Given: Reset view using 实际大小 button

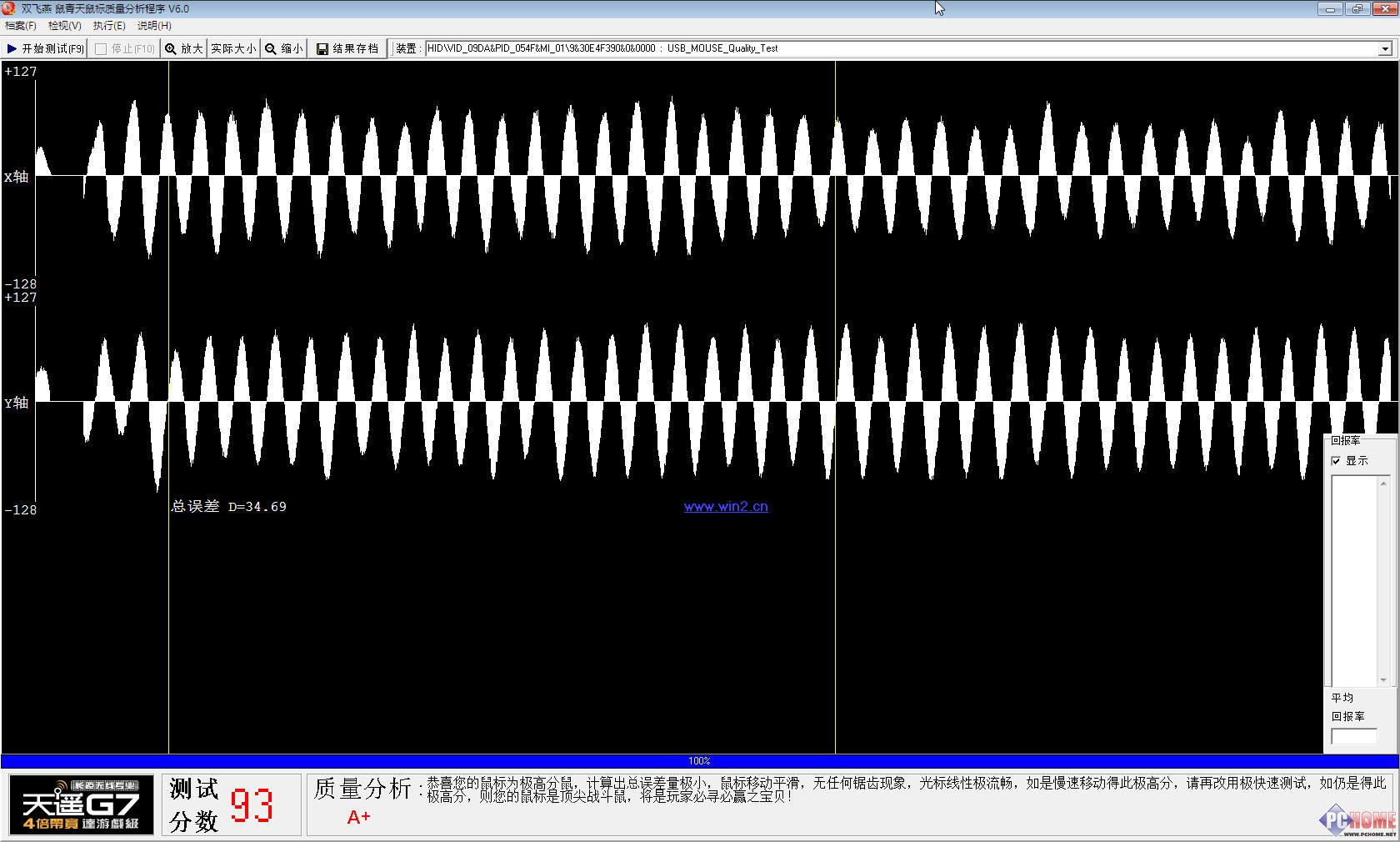Looking at the screenshot, I should [x=233, y=48].
